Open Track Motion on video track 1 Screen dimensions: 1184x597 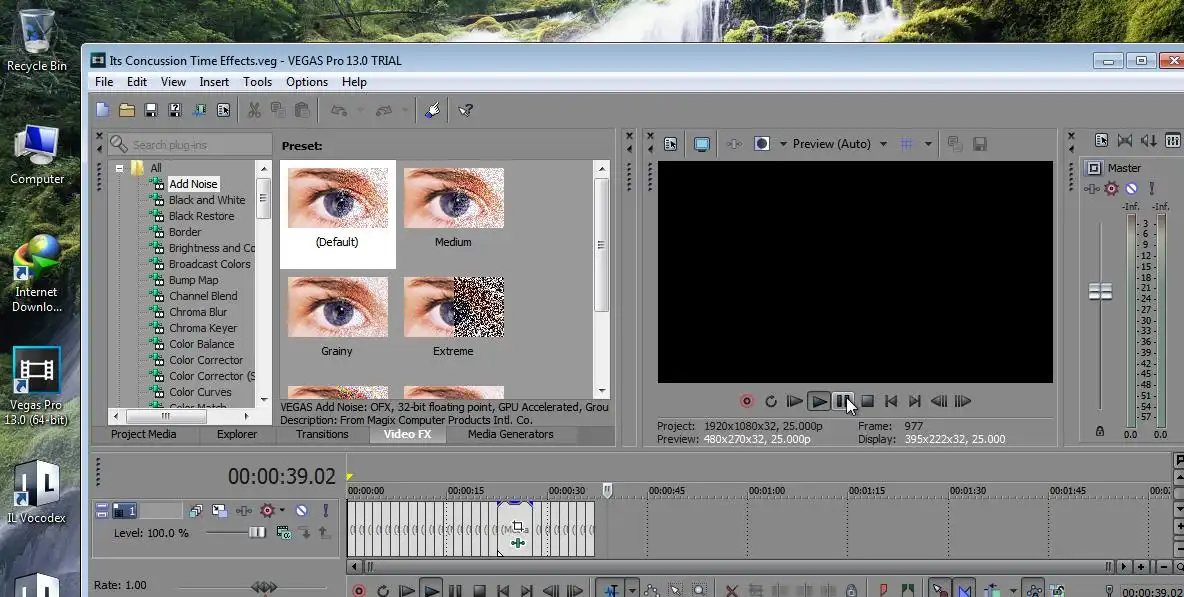[220, 511]
